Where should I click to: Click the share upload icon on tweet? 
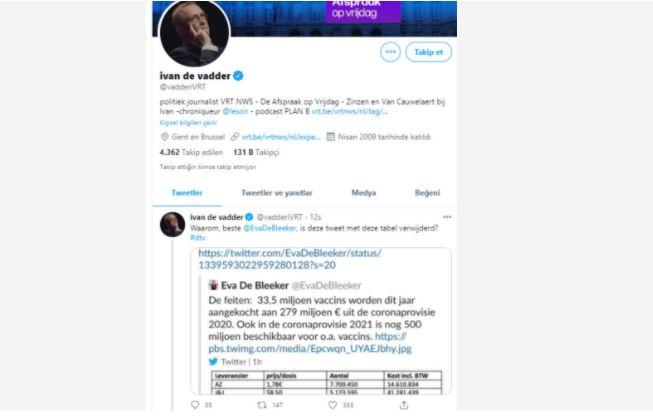click(404, 405)
